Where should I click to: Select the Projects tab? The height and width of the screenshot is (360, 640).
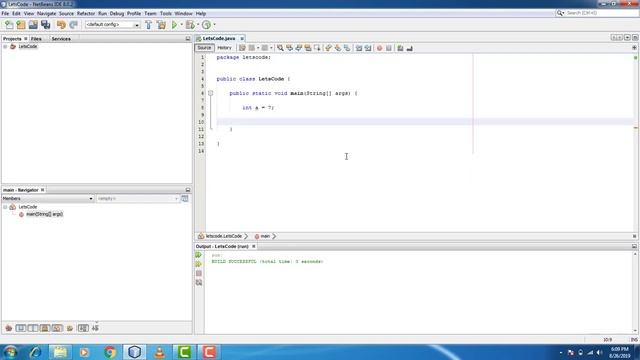[12, 39]
